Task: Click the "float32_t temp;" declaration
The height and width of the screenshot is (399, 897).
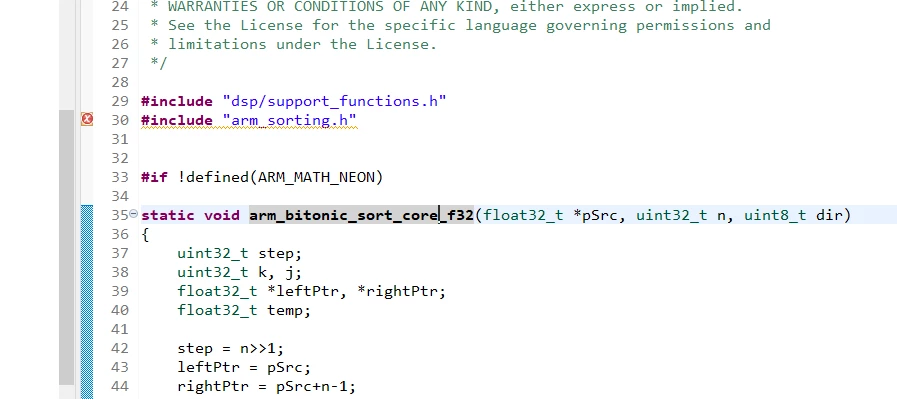Action: pyautogui.click(x=244, y=310)
